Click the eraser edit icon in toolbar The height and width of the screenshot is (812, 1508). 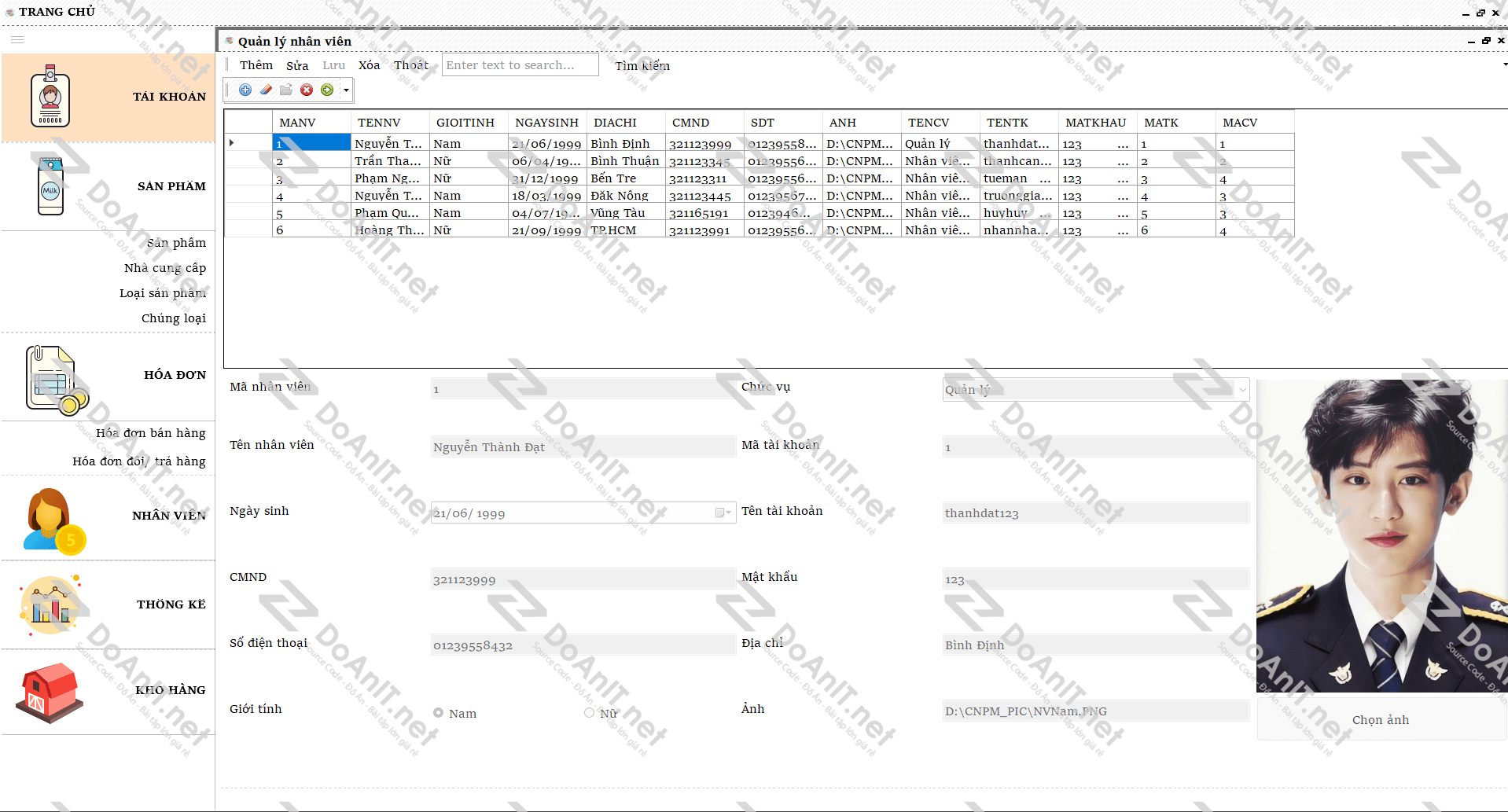266,90
